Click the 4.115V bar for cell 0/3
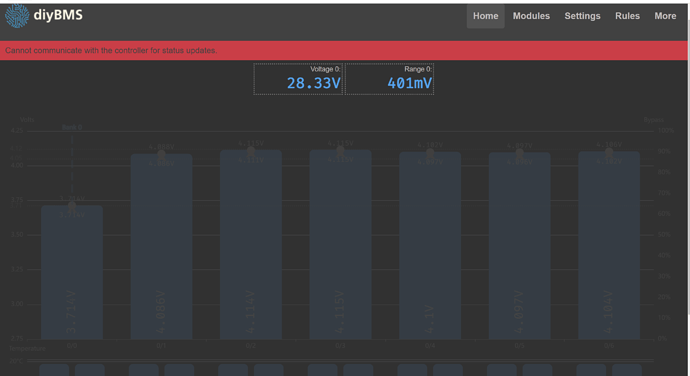Viewport: 690px width, 376px height. coord(340,244)
